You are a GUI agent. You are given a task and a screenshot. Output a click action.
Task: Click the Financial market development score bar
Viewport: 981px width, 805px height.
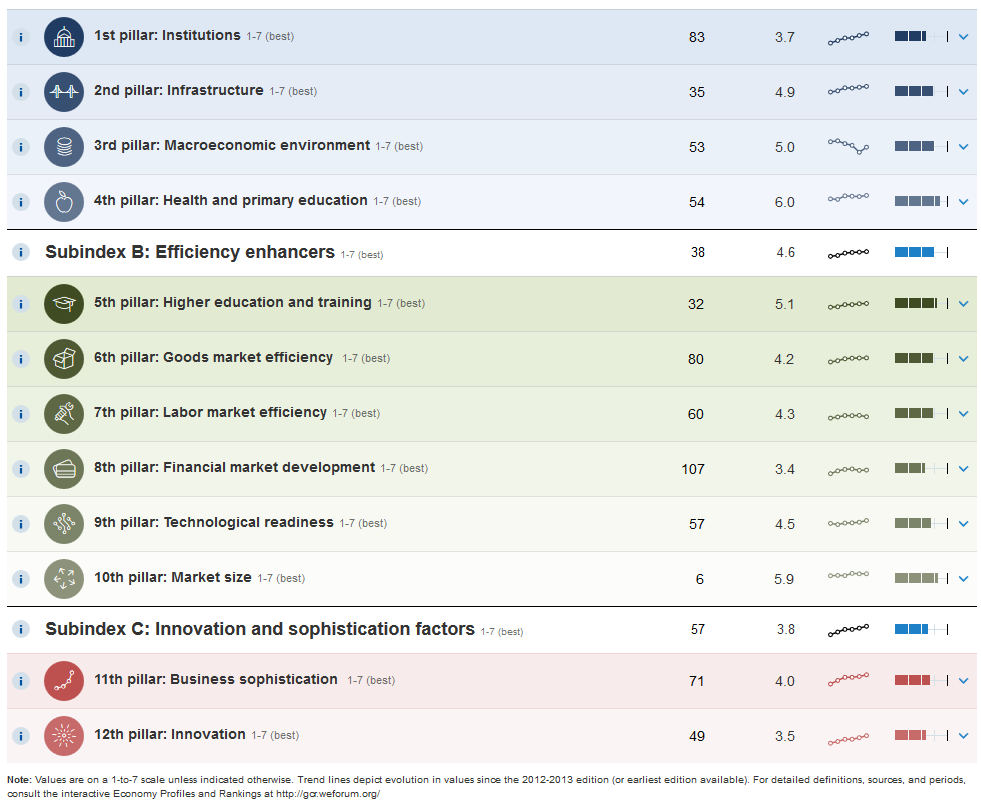click(920, 468)
